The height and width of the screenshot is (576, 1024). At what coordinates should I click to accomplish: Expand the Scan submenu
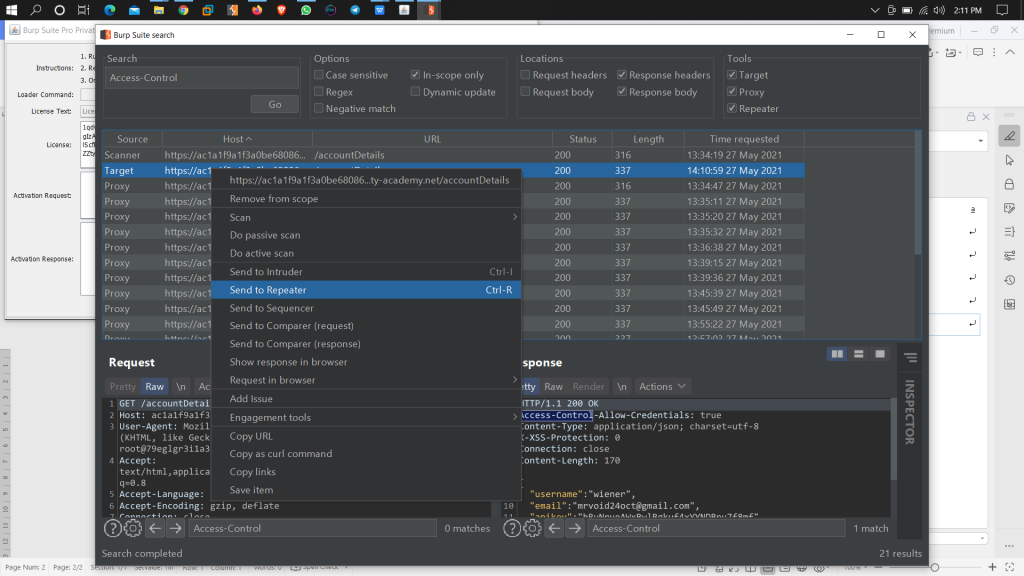tap(366, 217)
